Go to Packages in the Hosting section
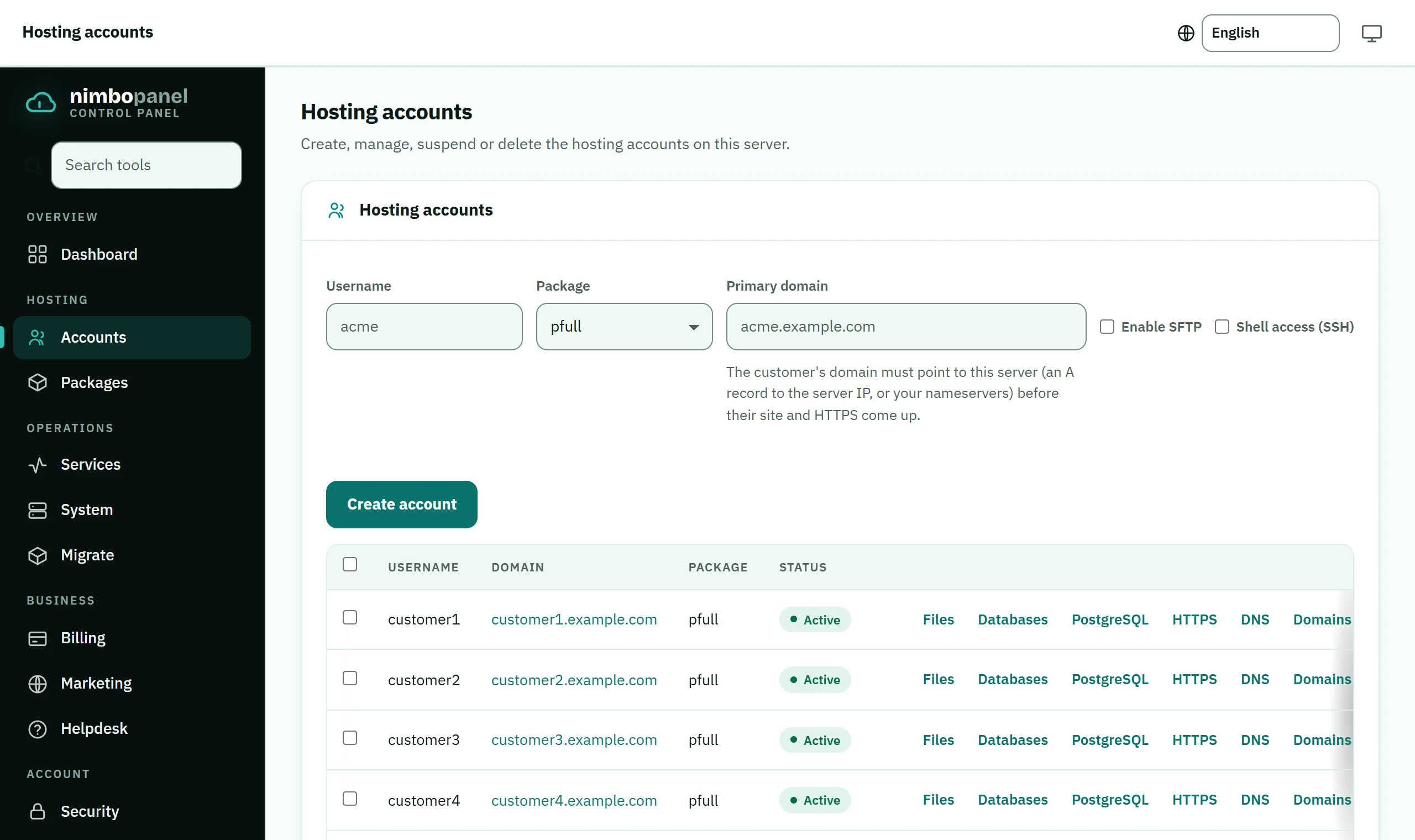This screenshot has height=840, width=1415. pyautogui.click(x=132, y=382)
